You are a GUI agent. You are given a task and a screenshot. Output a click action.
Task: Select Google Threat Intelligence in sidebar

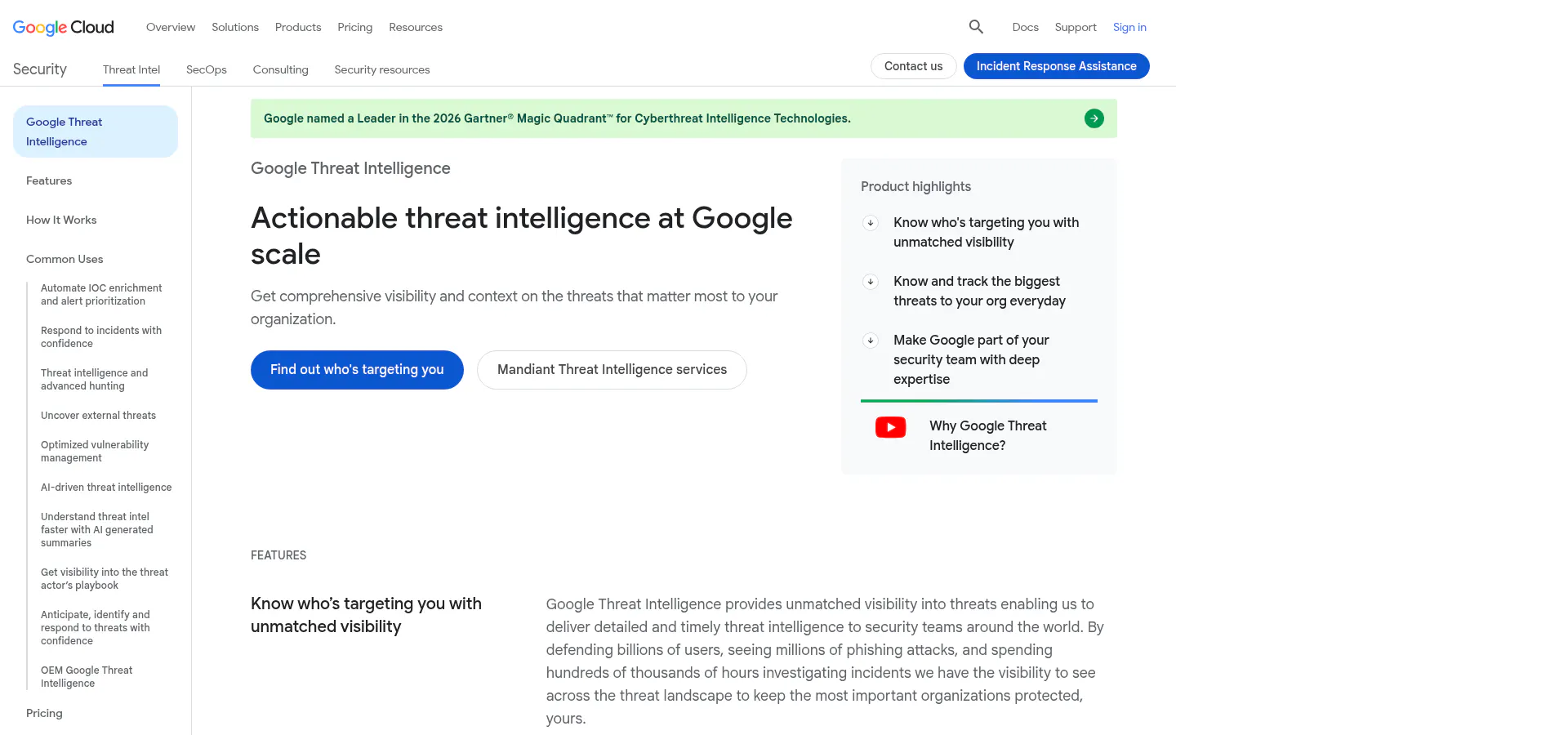point(96,131)
